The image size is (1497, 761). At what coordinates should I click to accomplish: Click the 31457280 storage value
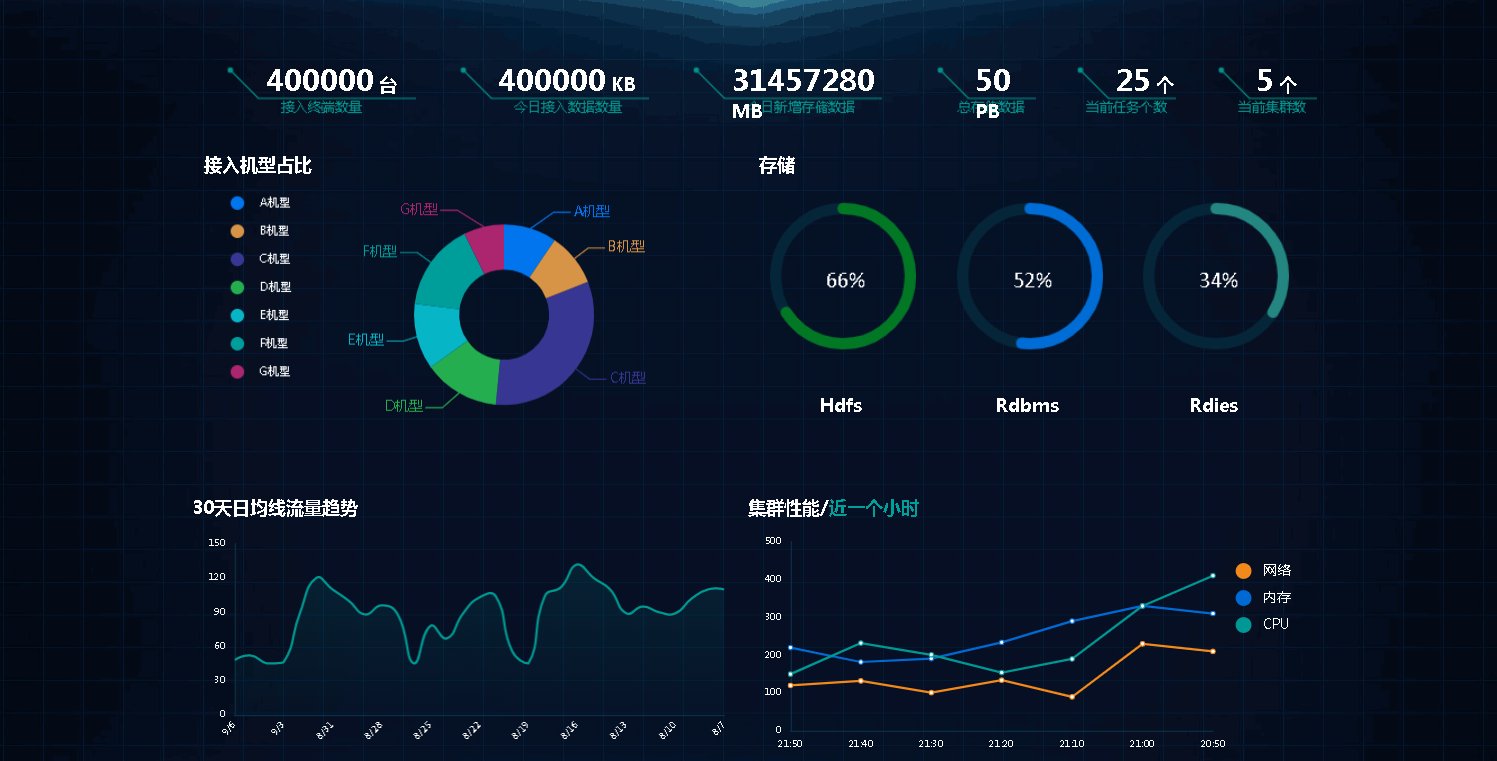point(803,80)
